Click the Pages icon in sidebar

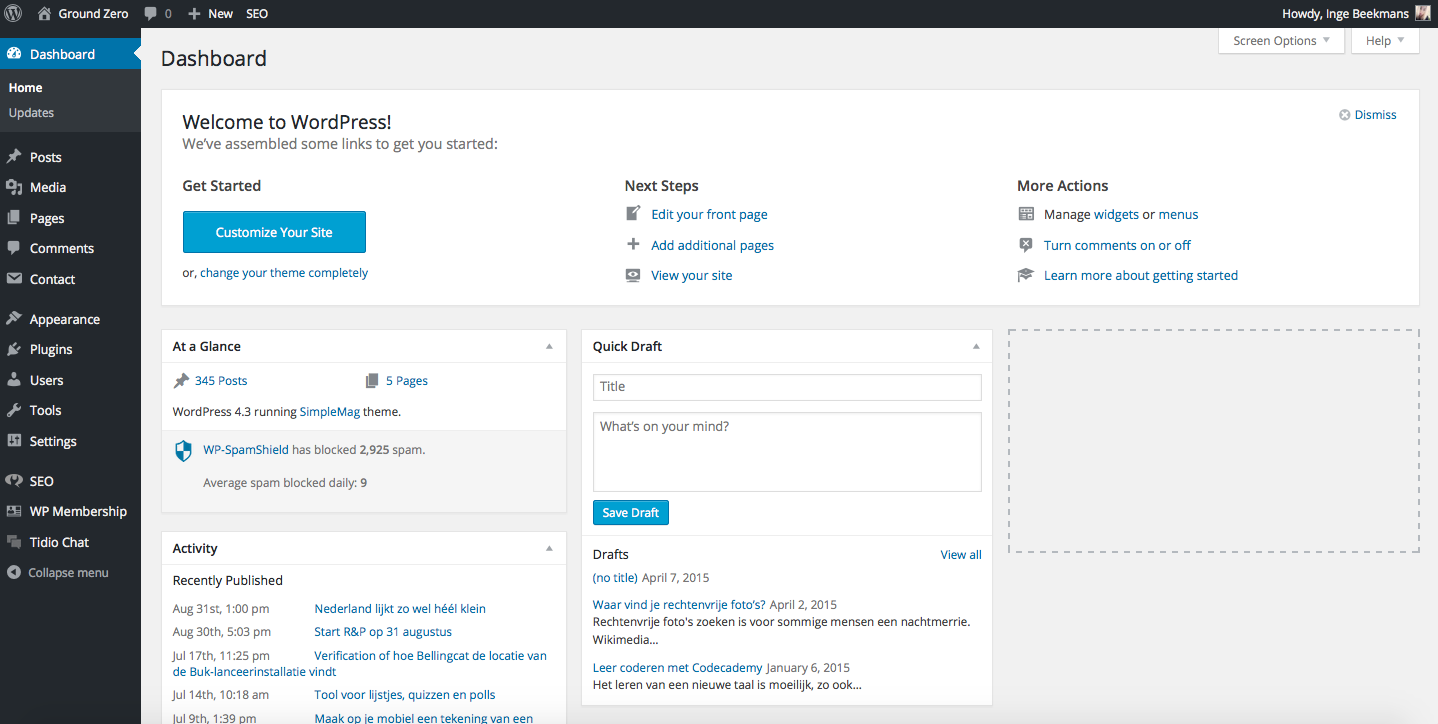[x=14, y=218]
